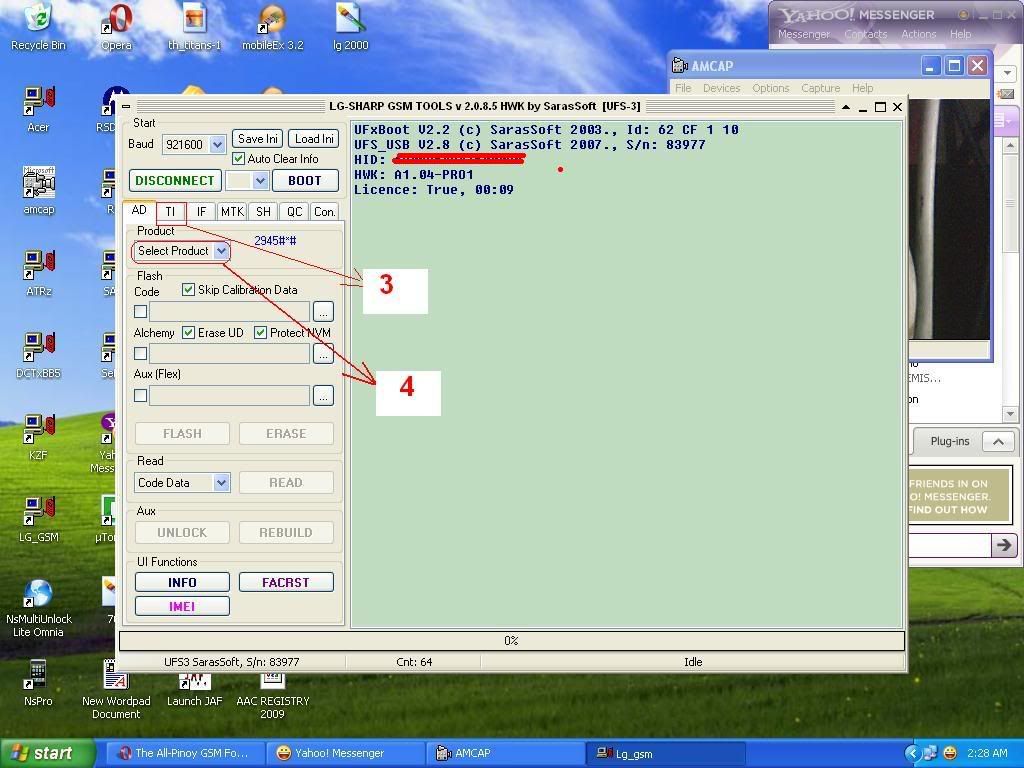
Task: Click the Yahoo smiley tray icon
Action: click(950, 753)
